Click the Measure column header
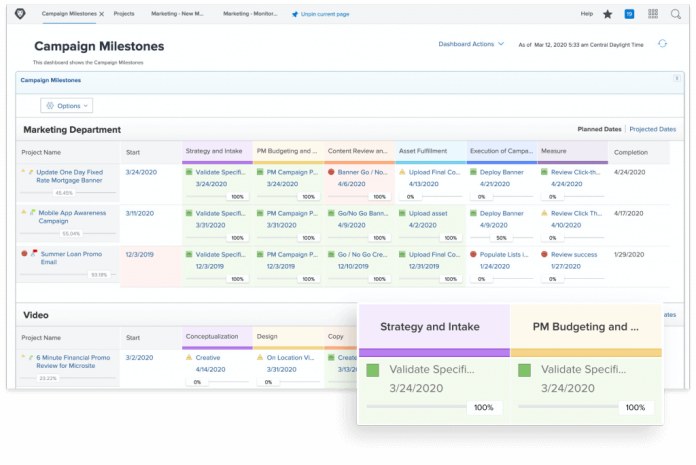The width and height of the screenshot is (696, 465). [x=573, y=152]
